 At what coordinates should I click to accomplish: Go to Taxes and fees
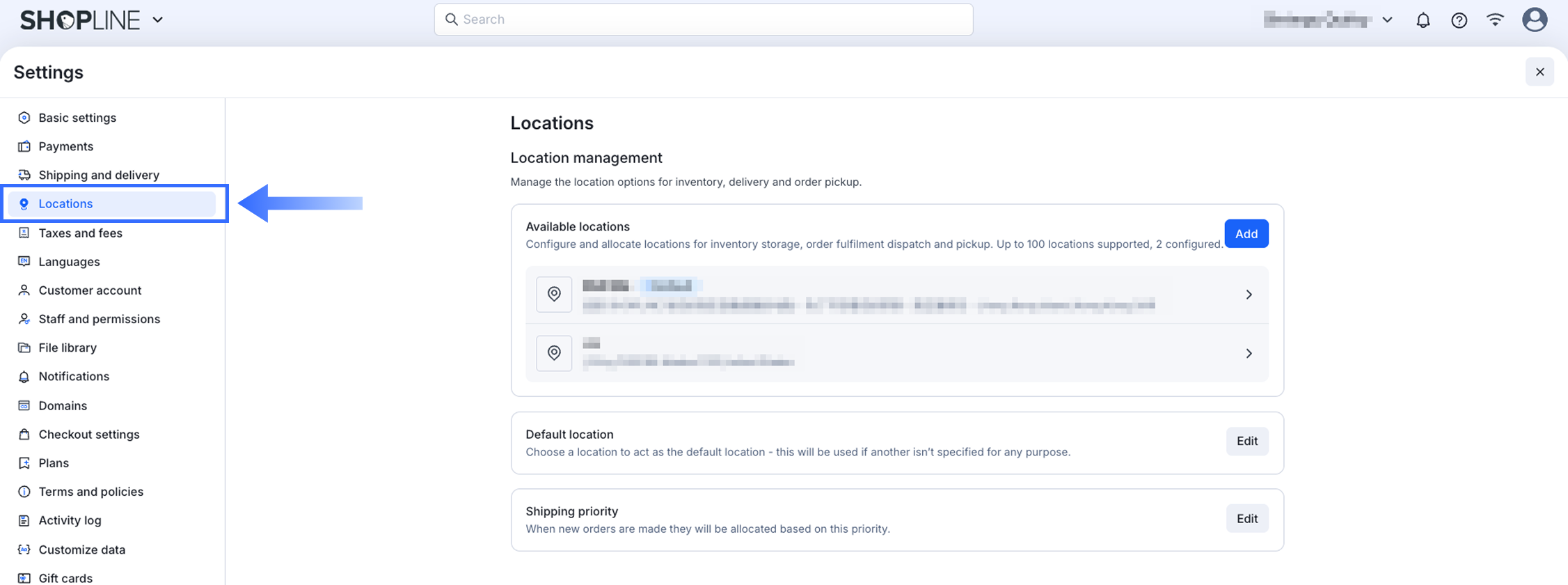point(81,233)
